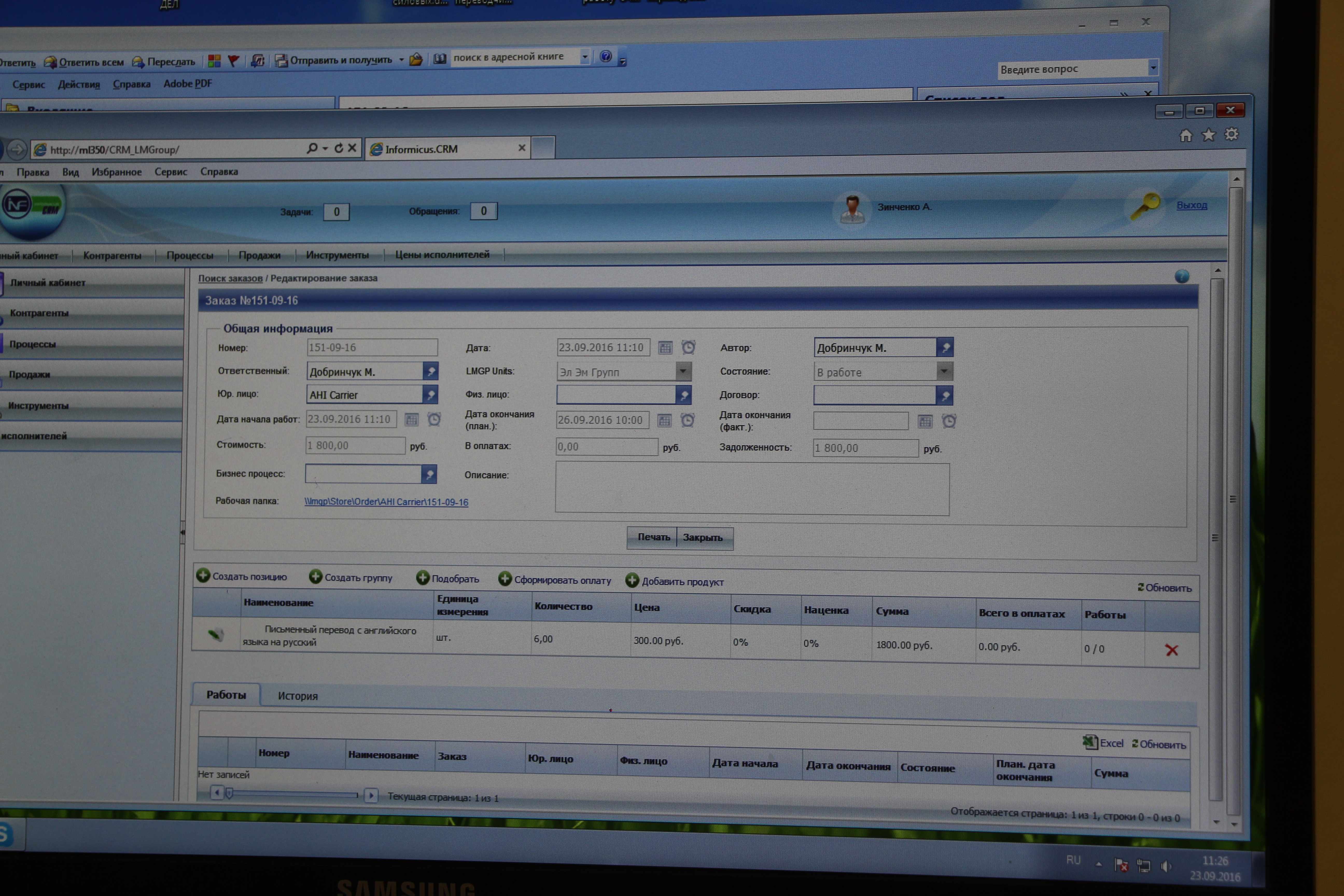Open the working folder path link
Screen dimensions: 1344x896
386,502
